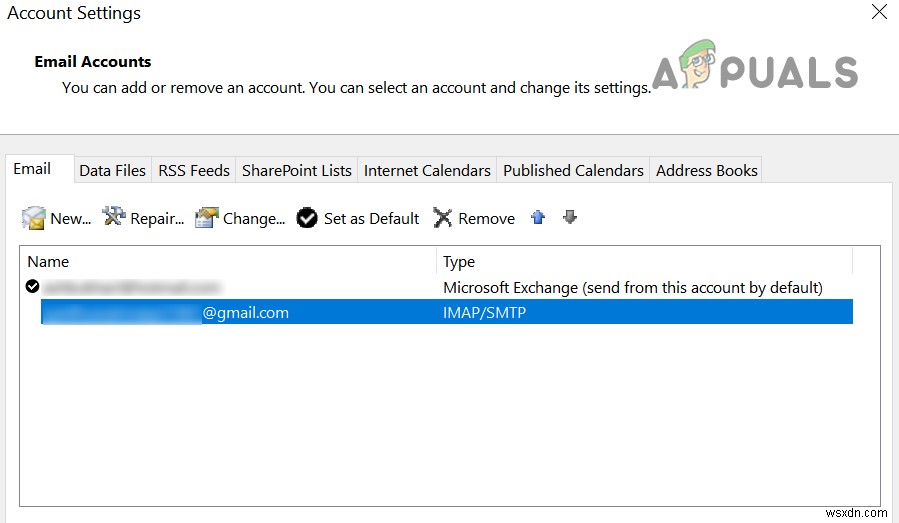Go to SharePoint Lists tab
Viewport: 899px width, 523px height.
(x=297, y=170)
